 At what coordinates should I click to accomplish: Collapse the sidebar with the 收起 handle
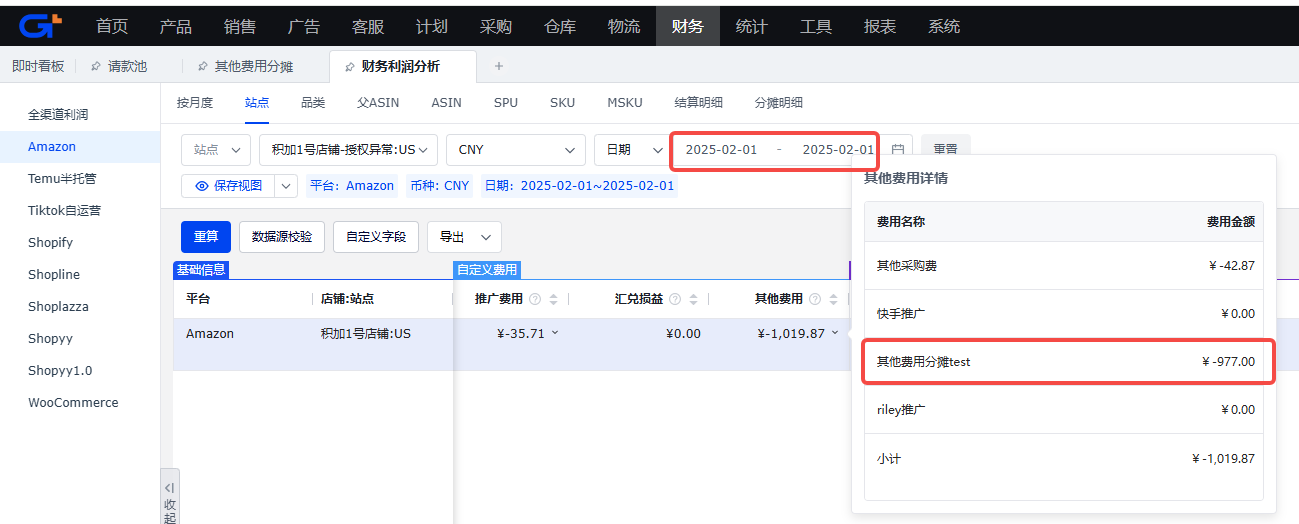click(170, 496)
